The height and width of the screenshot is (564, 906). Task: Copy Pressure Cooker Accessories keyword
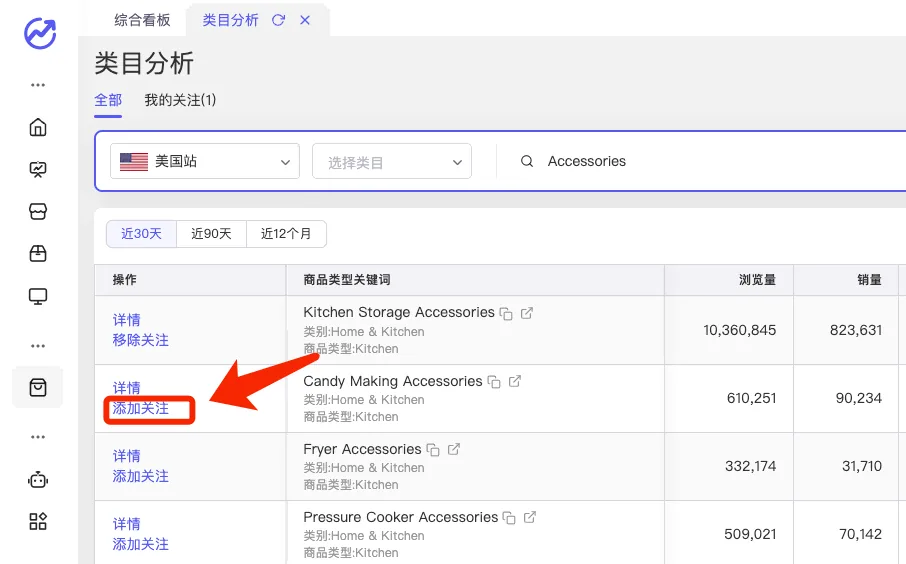pos(509,518)
